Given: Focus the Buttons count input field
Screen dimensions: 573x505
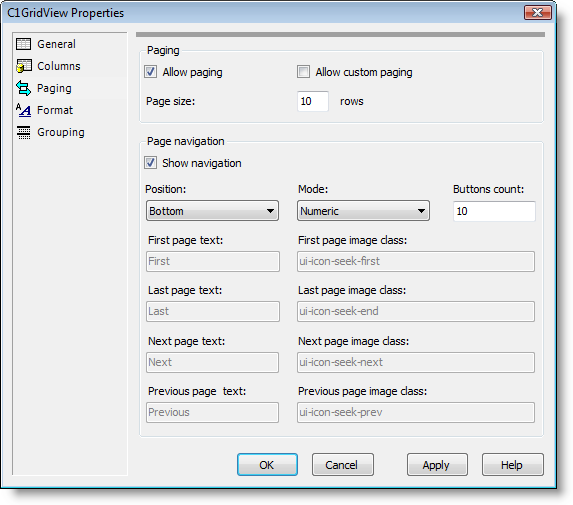Looking at the screenshot, I should tap(494, 211).
